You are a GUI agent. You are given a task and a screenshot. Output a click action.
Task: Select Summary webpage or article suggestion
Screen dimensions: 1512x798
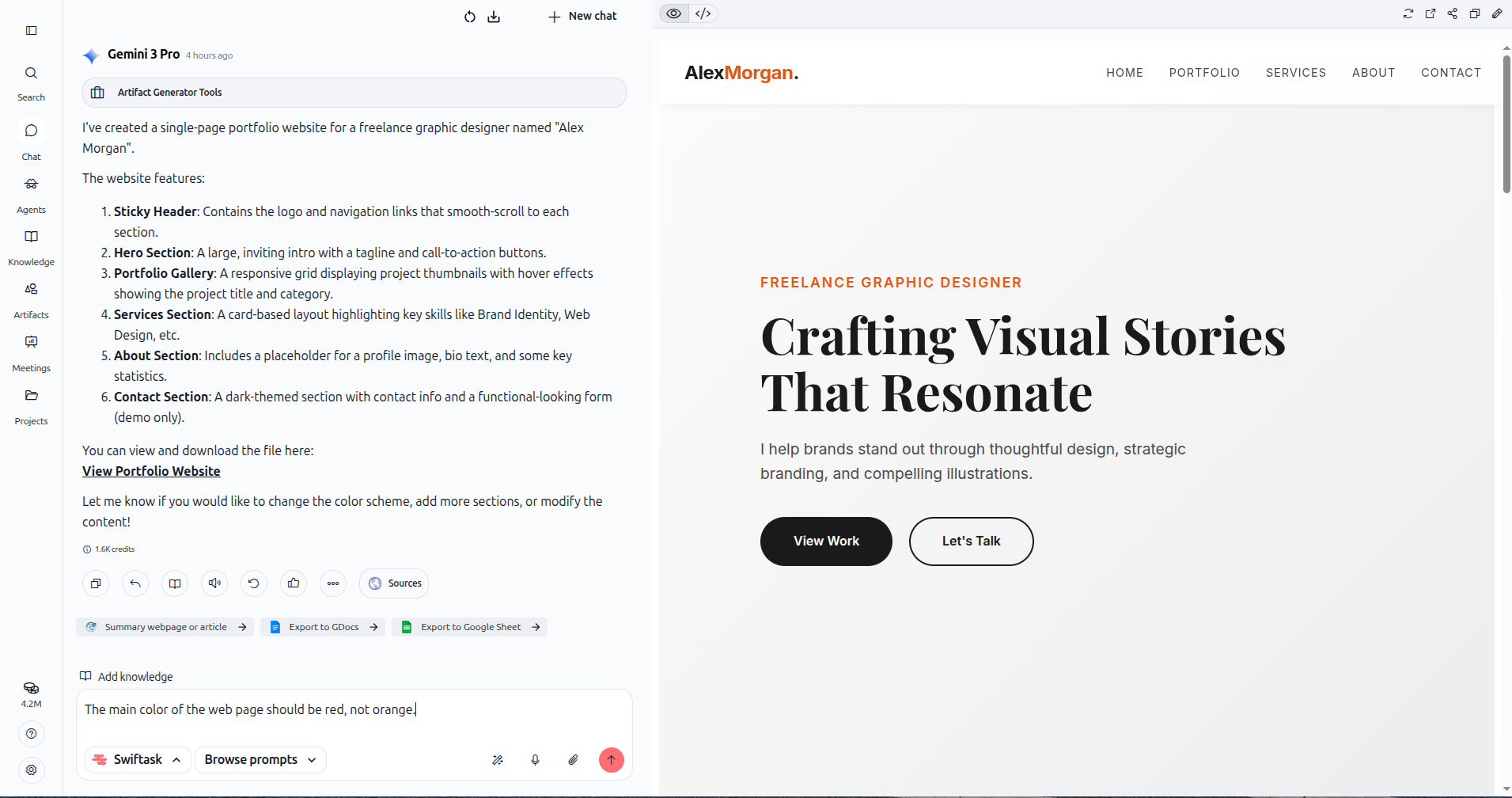click(x=165, y=627)
